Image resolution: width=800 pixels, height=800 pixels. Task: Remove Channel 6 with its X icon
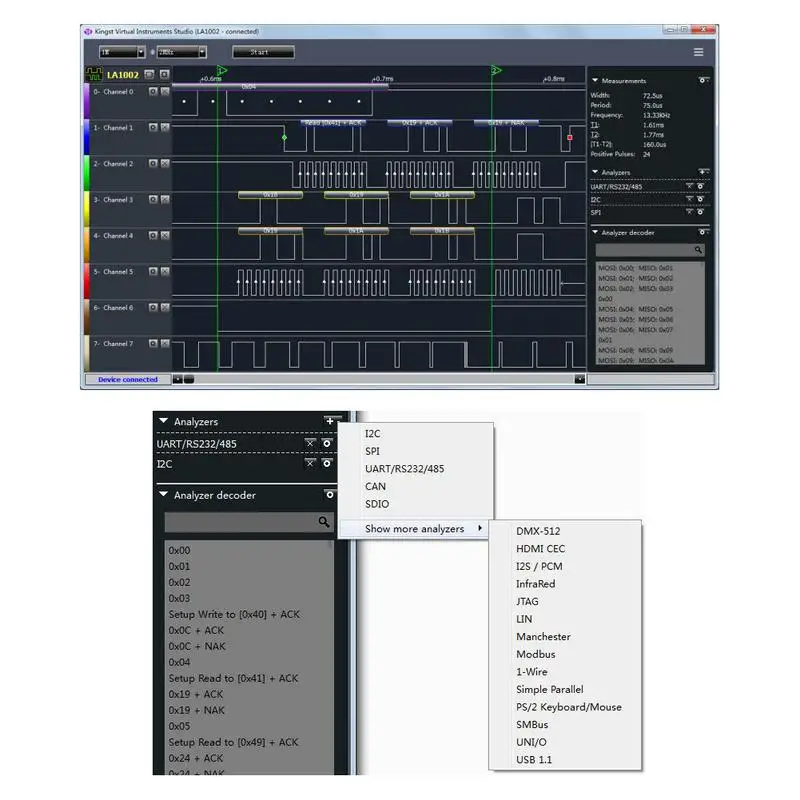165,307
